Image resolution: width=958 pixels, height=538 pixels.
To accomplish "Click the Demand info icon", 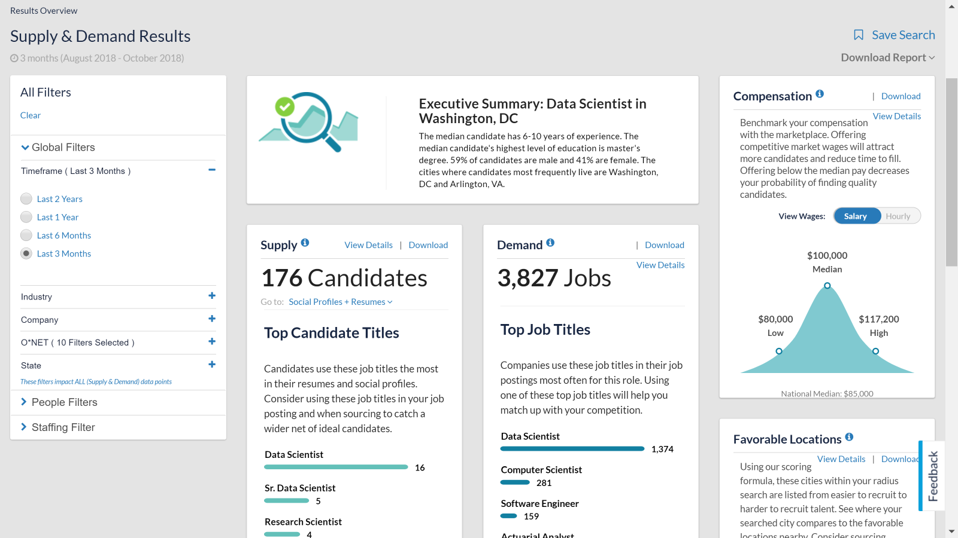I will tap(550, 243).
